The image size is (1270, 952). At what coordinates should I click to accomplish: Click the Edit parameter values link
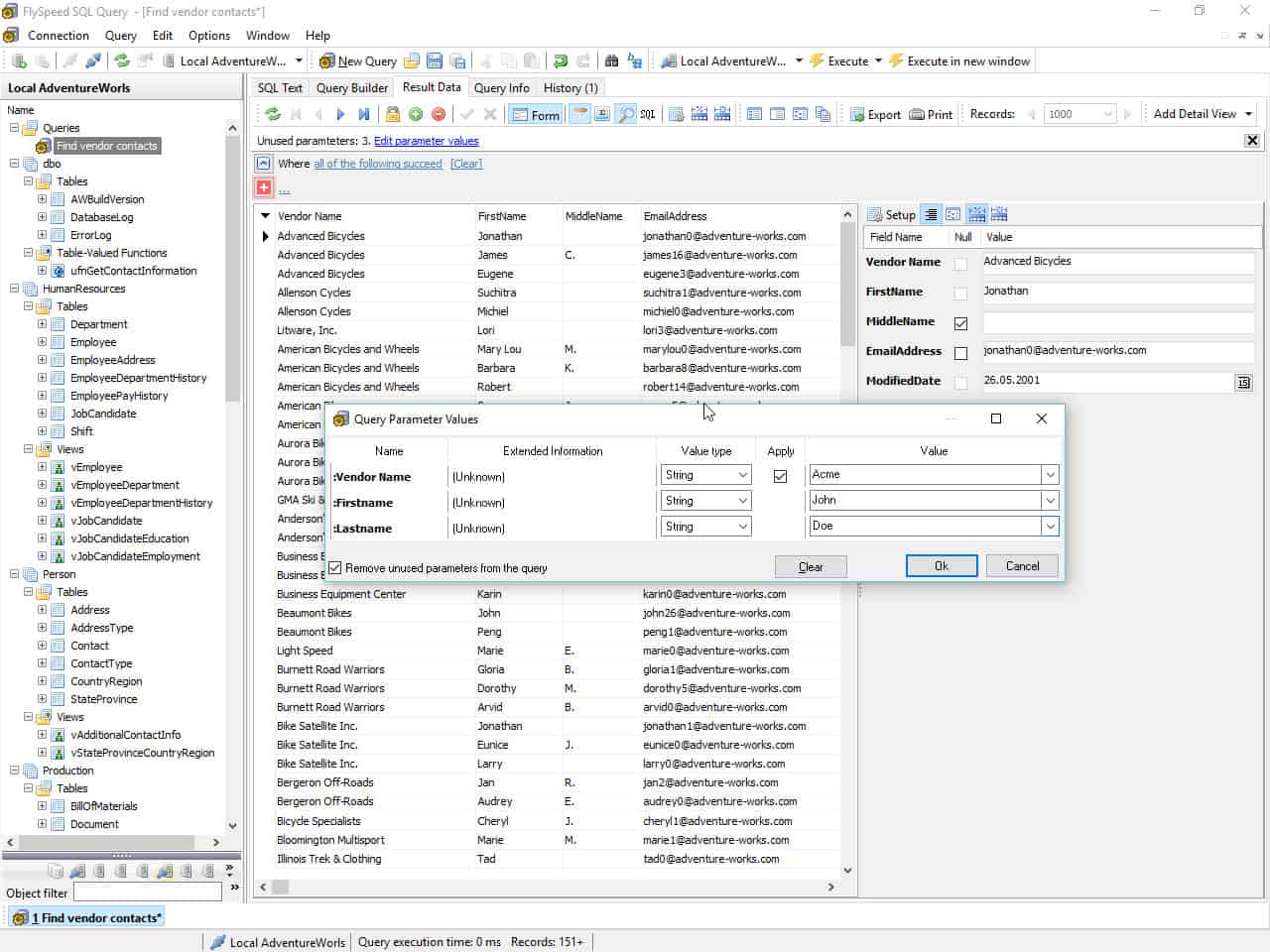pyautogui.click(x=426, y=141)
